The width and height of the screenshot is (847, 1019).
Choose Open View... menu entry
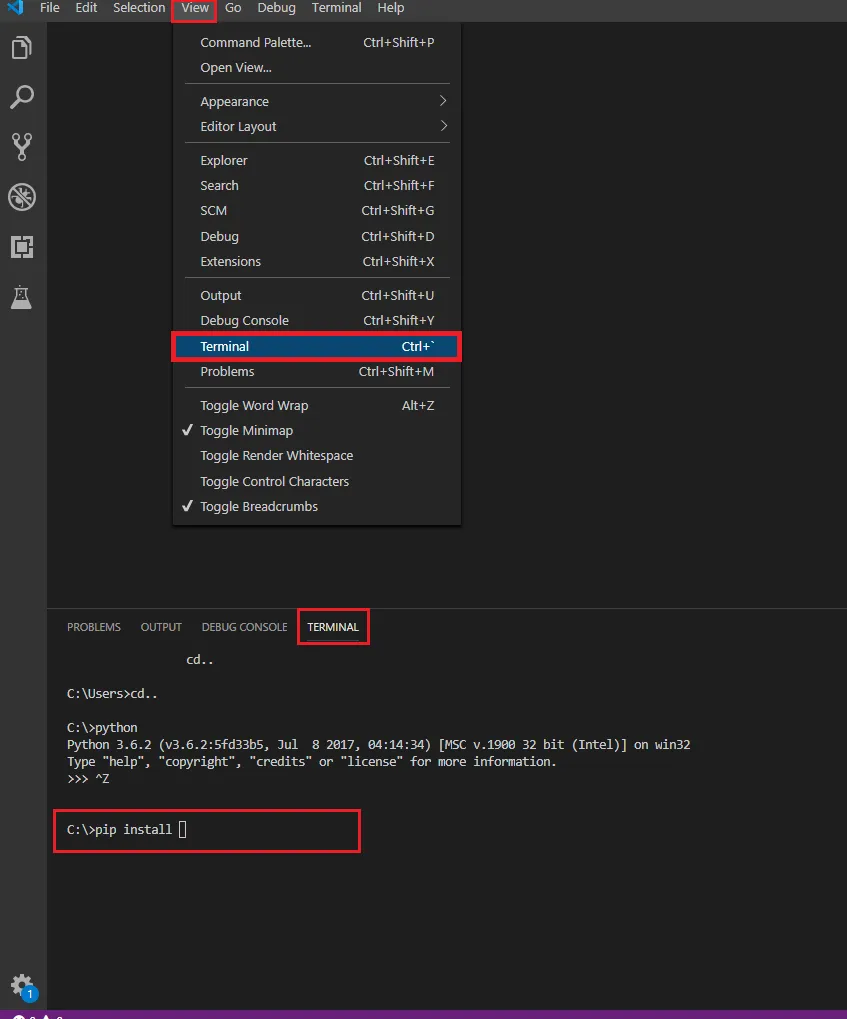pos(317,68)
